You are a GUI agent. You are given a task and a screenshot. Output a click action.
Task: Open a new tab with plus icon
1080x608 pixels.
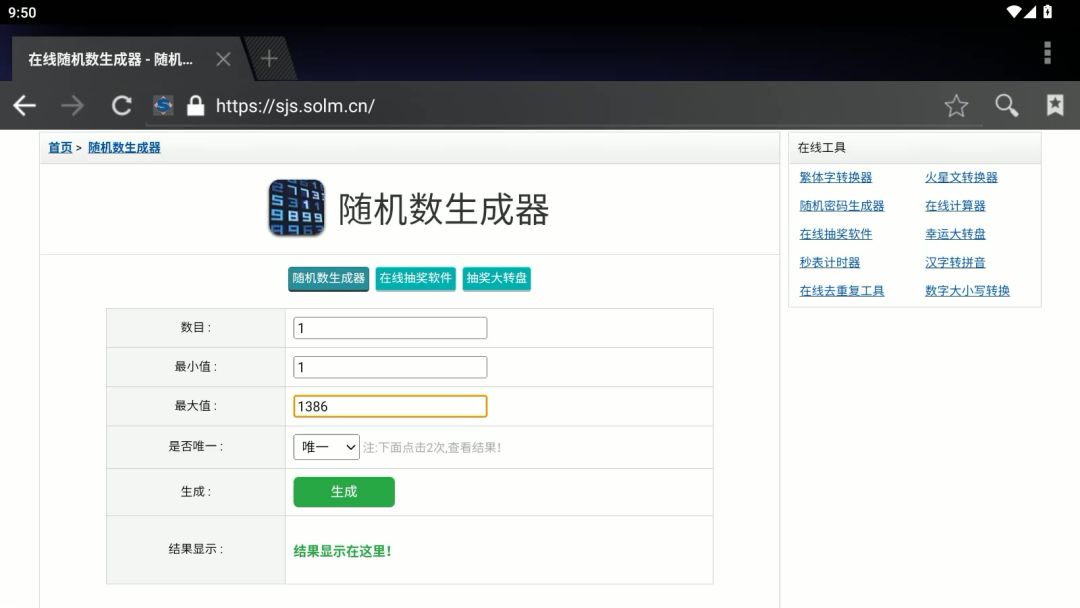268,59
